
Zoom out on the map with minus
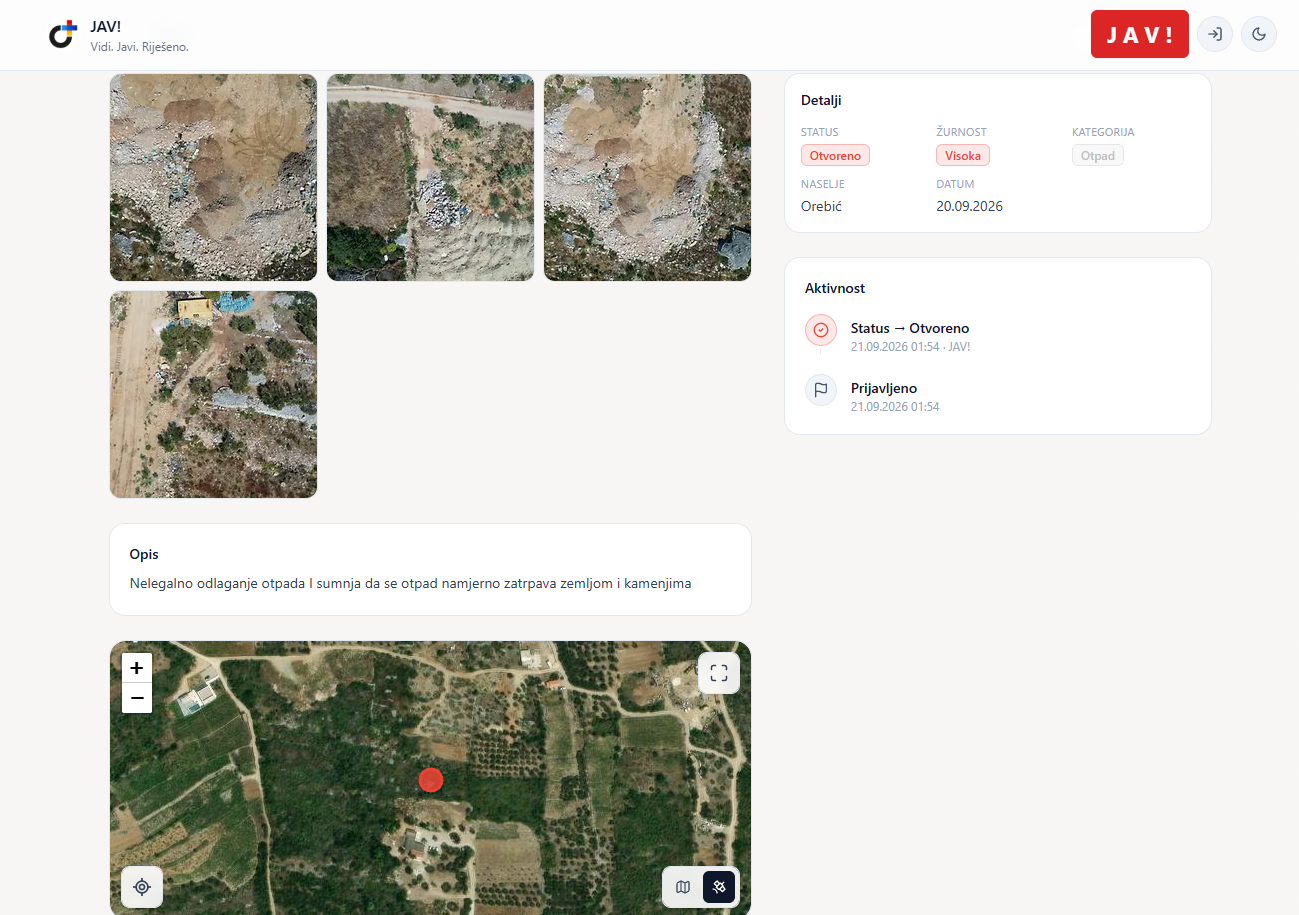[x=137, y=698]
